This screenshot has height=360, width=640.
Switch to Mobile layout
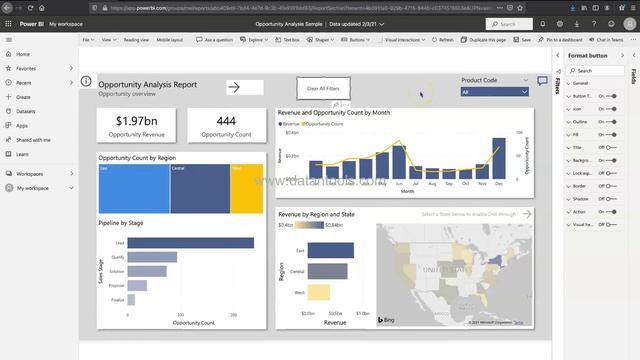[169, 40]
